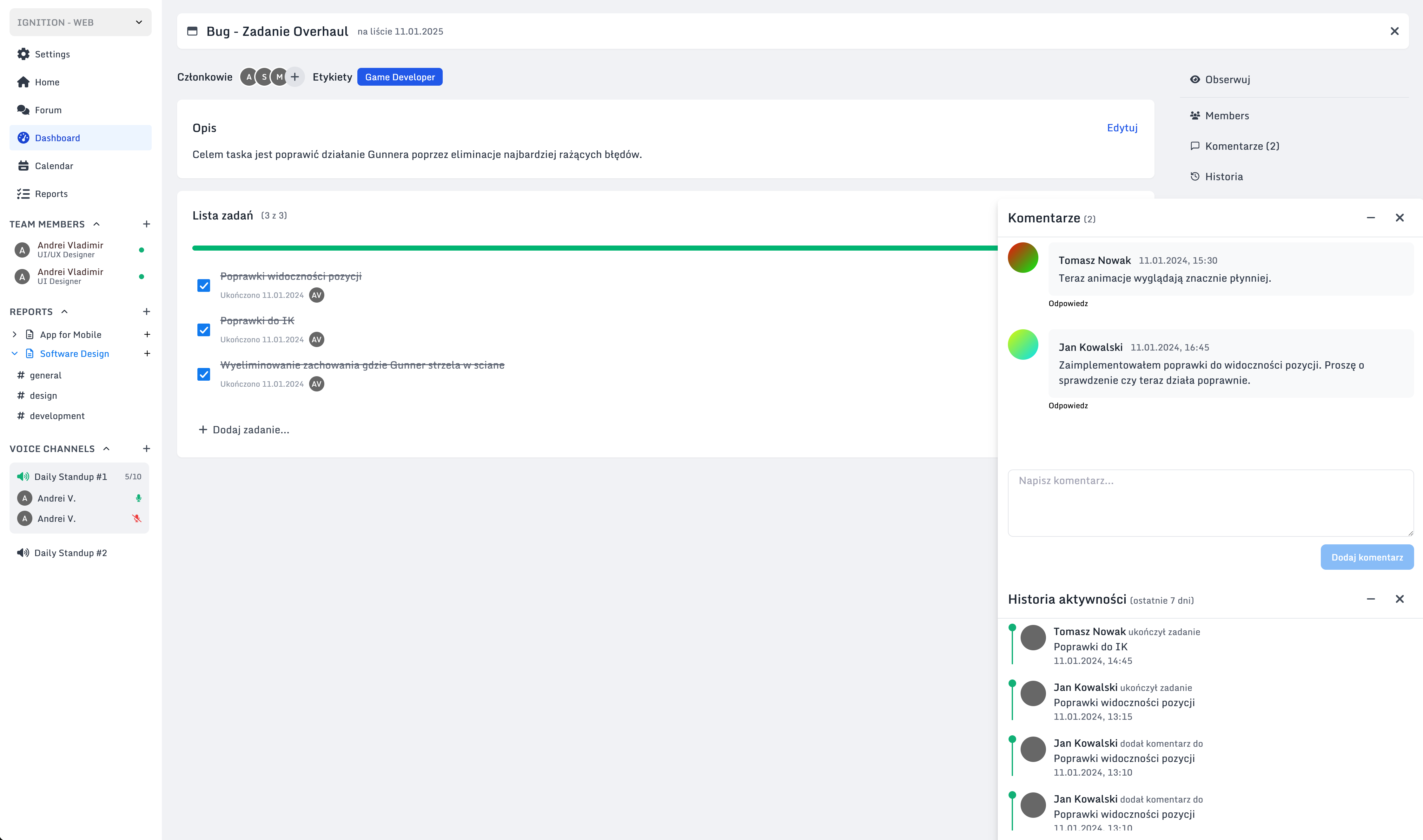Viewport: 1423px width, 840px height.
Task: Click the green task progress bar
Action: coord(595,248)
